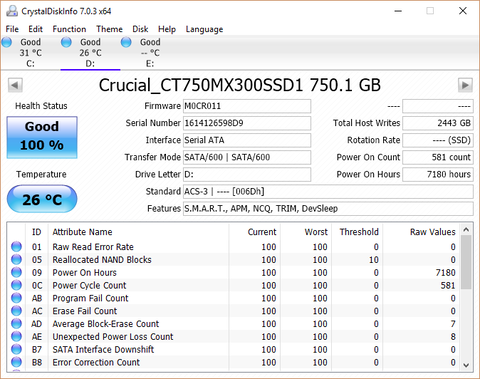The height and width of the screenshot is (379, 480).
Task: Select the Reallocated NAND Blocks attribute name
Action: pos(102,260)
